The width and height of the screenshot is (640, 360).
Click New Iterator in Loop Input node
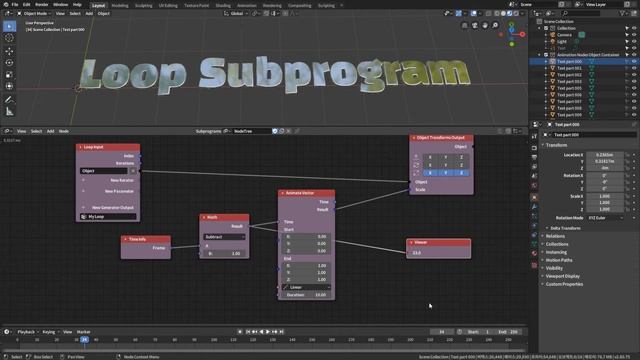121,180
